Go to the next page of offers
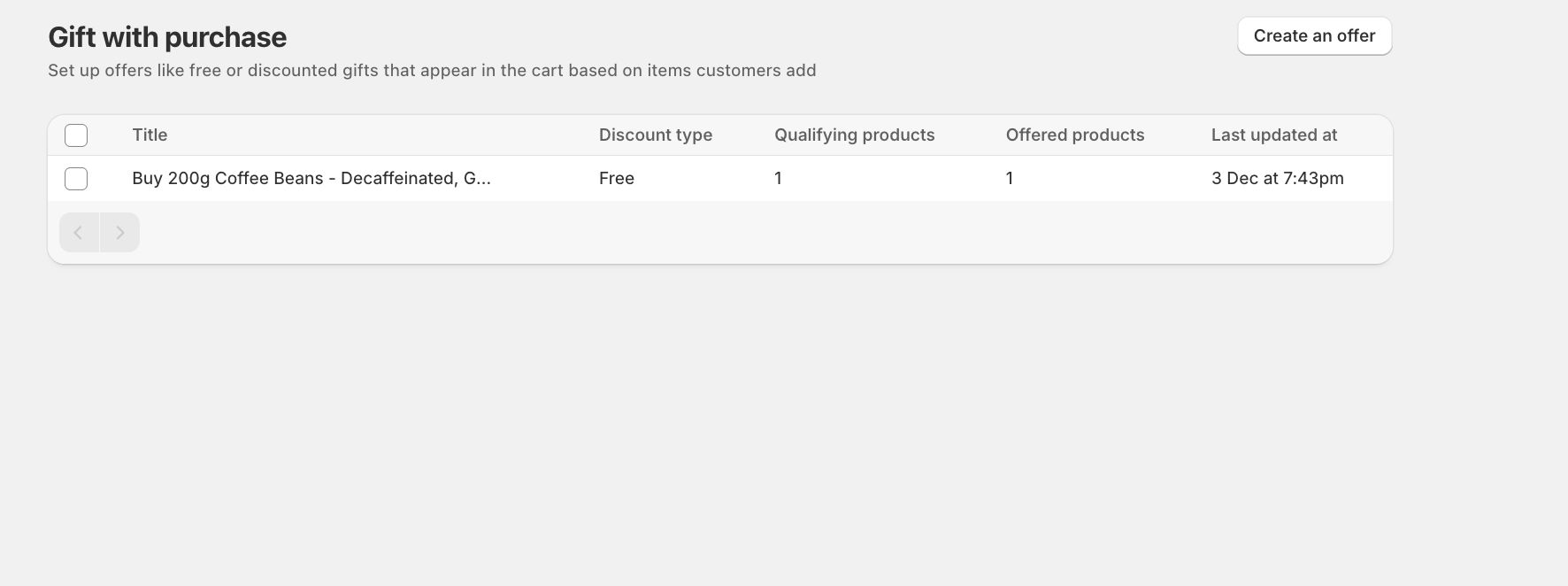1568x586 pixels. click(x=120, y=233)
